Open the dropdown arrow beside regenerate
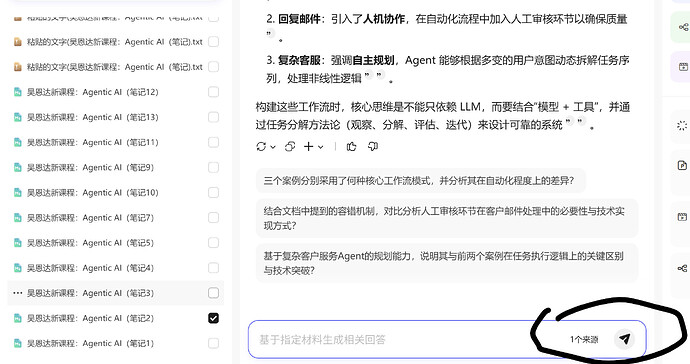 pyautogui.click(x=273, y=147)
